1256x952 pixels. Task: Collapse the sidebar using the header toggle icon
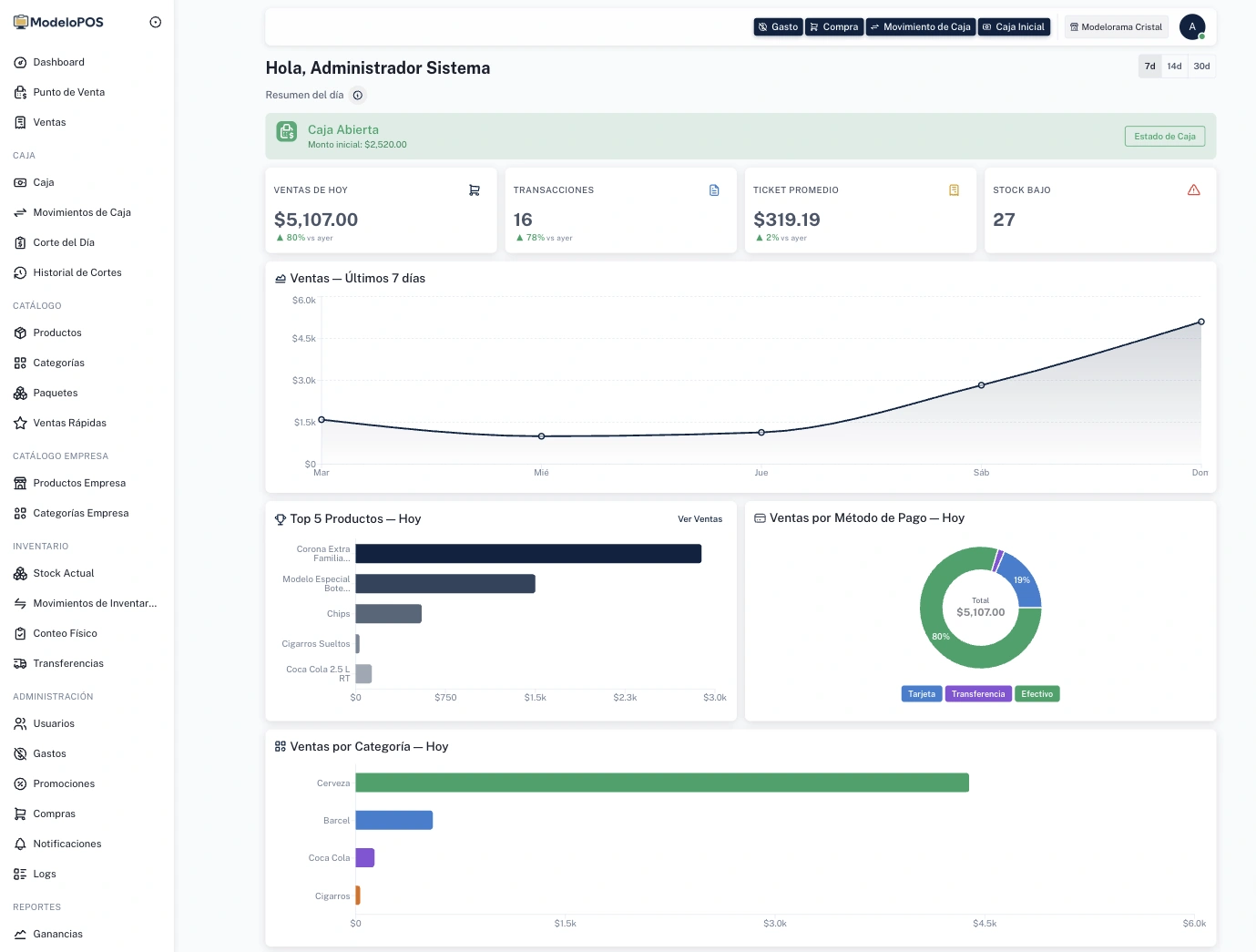coord(156,22)
